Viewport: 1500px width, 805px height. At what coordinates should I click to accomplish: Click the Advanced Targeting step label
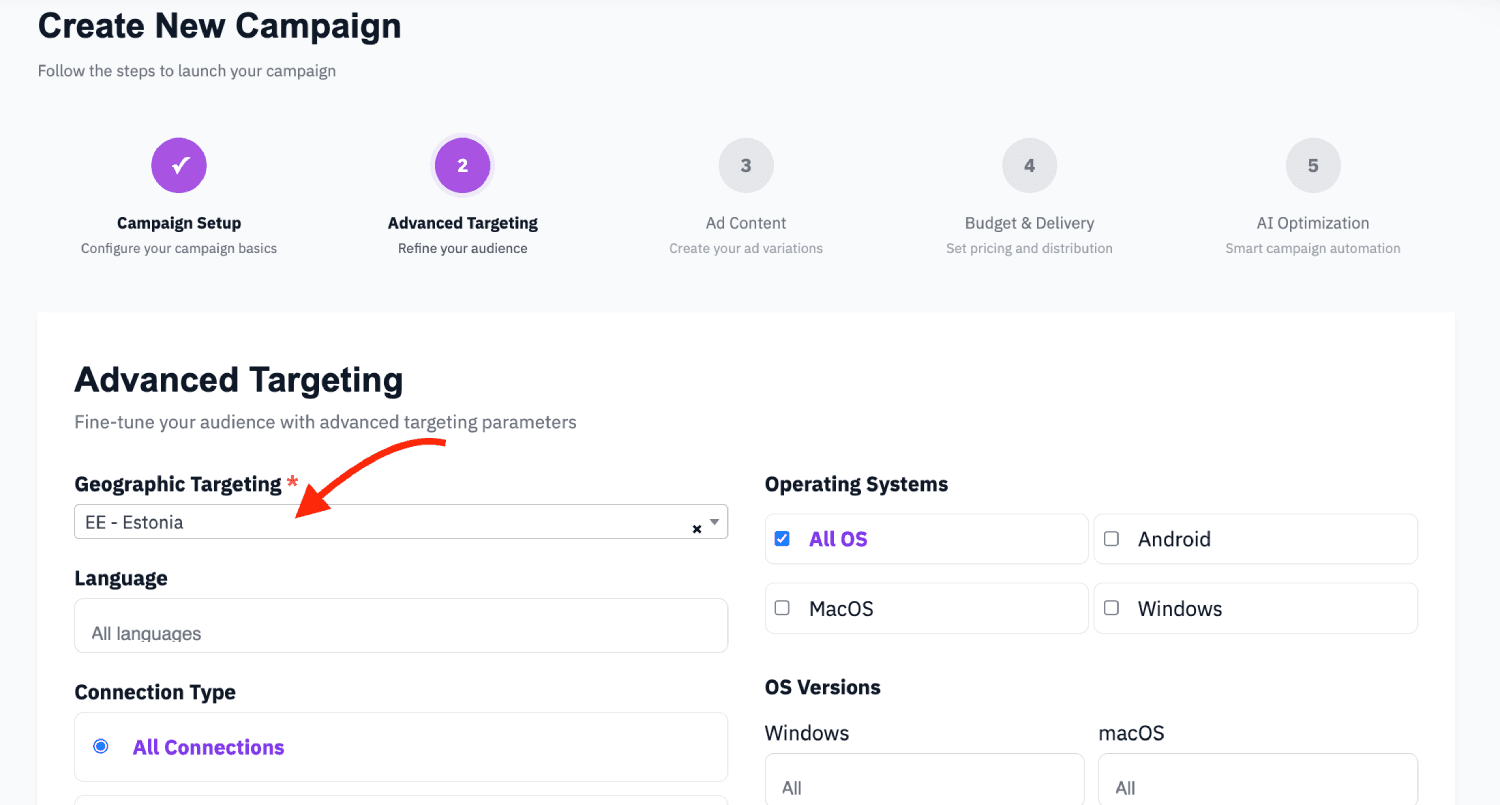[x=463, y=223]
